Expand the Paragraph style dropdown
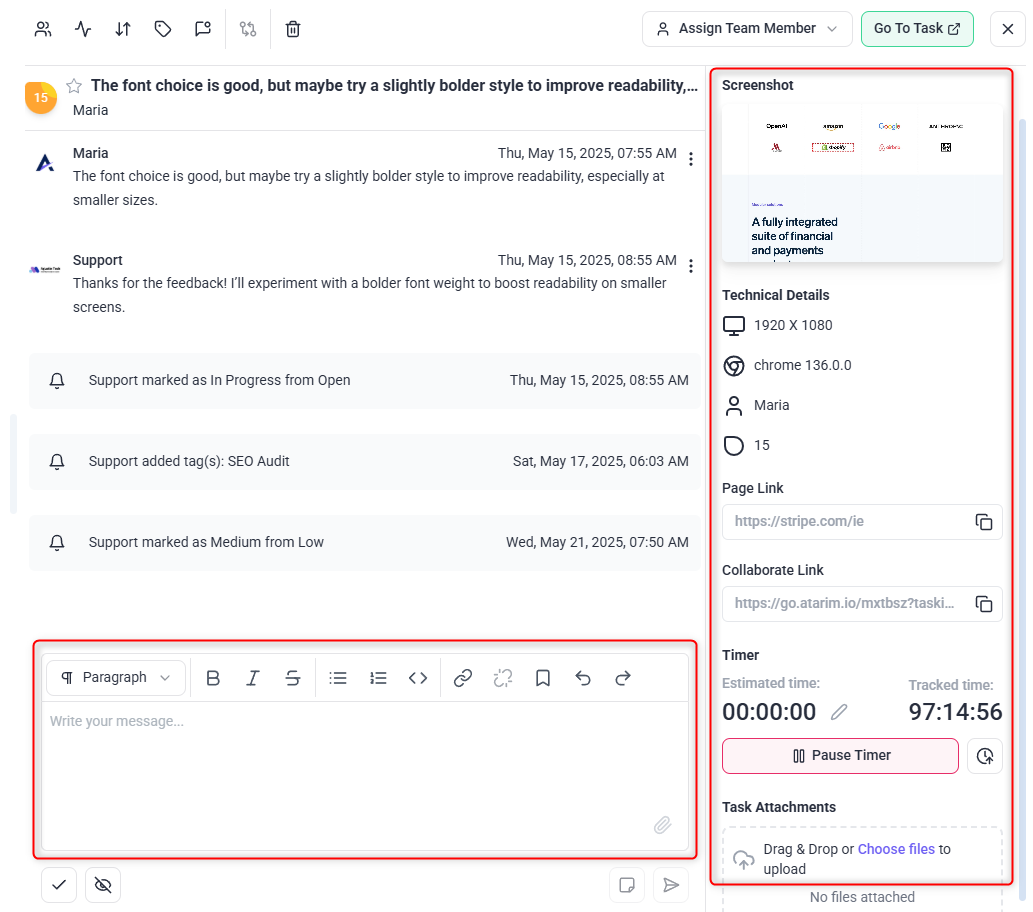This screenshot has height=912, width=1033. (116, 678)
